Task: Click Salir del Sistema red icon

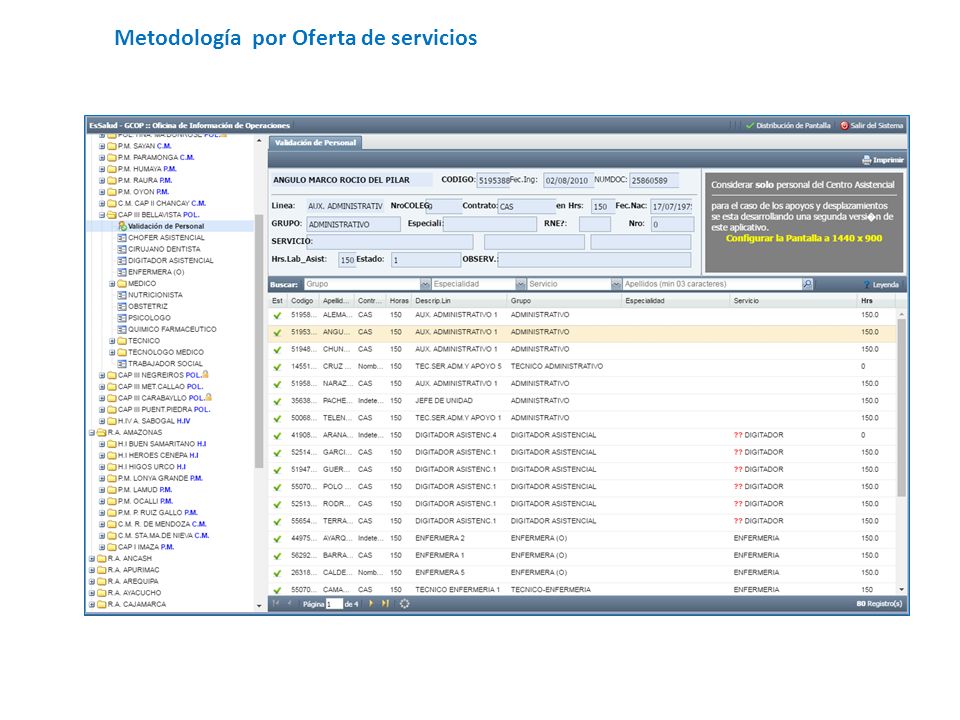Action: [x=844, y=126]
